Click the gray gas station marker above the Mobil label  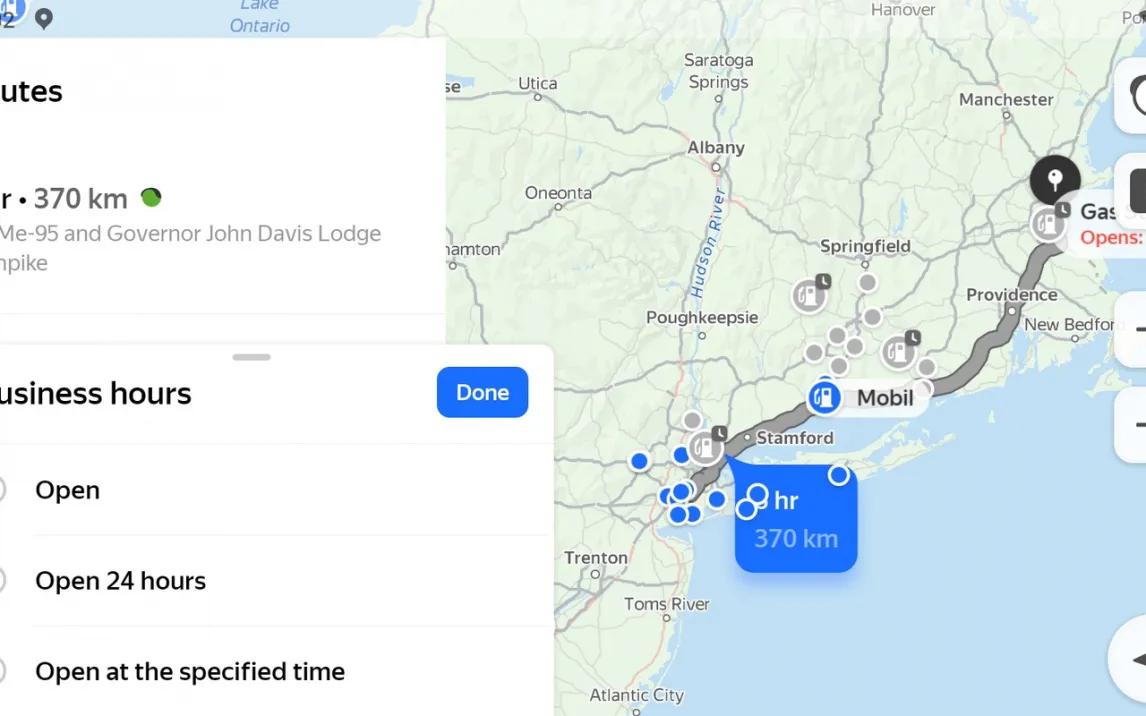pyautogui.click(x=899, y=351)
